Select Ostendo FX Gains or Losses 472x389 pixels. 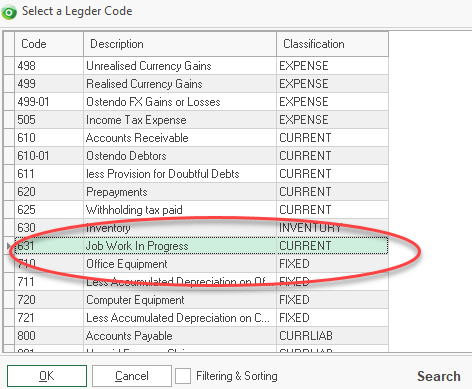[x=180, y=102]
